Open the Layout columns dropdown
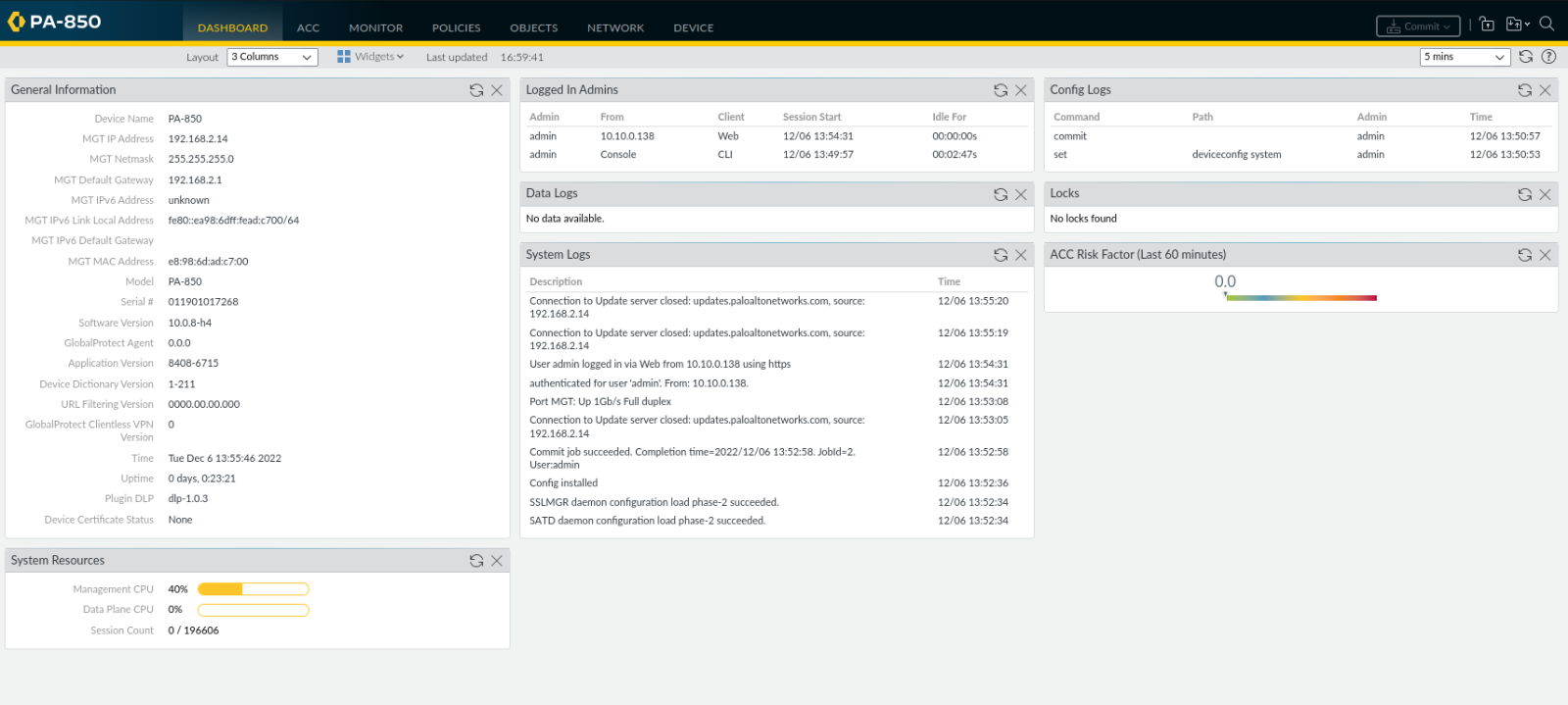This screenshot has height=705, width=1568. pos(272,57)
